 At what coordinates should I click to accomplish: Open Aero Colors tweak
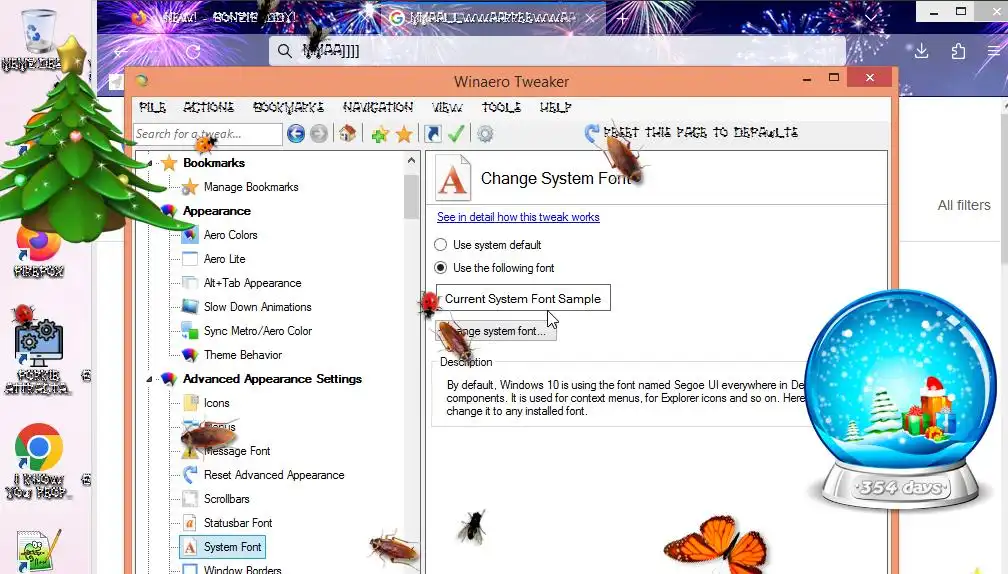coord(230,235)
